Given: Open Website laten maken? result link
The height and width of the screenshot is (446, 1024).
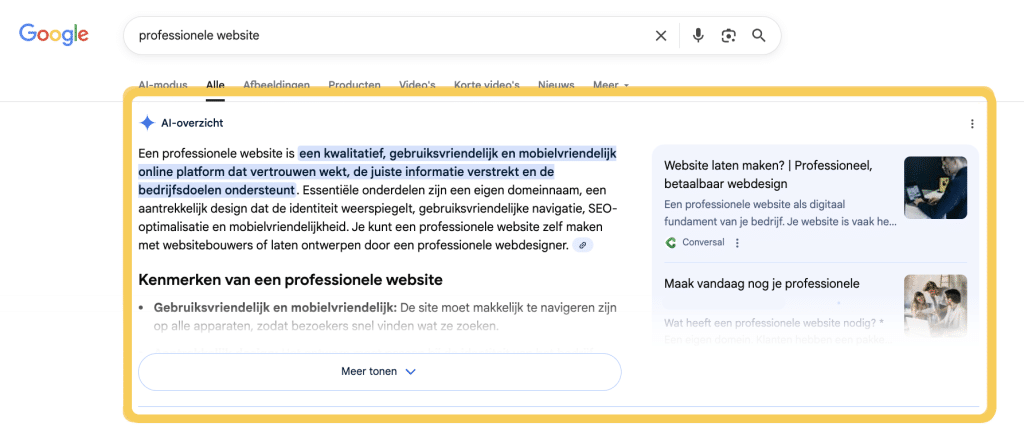Looking at the screenshot, I should click(768, 174).
